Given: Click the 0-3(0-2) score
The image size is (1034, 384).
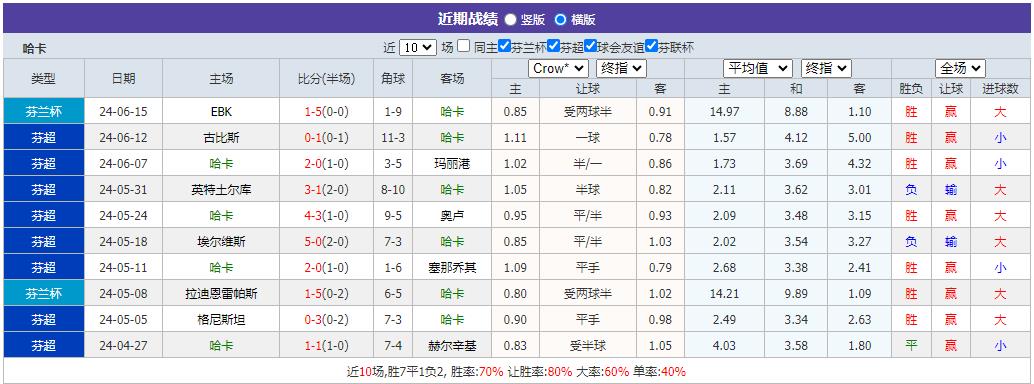Looking at the screenshot, I should point(326,319).
